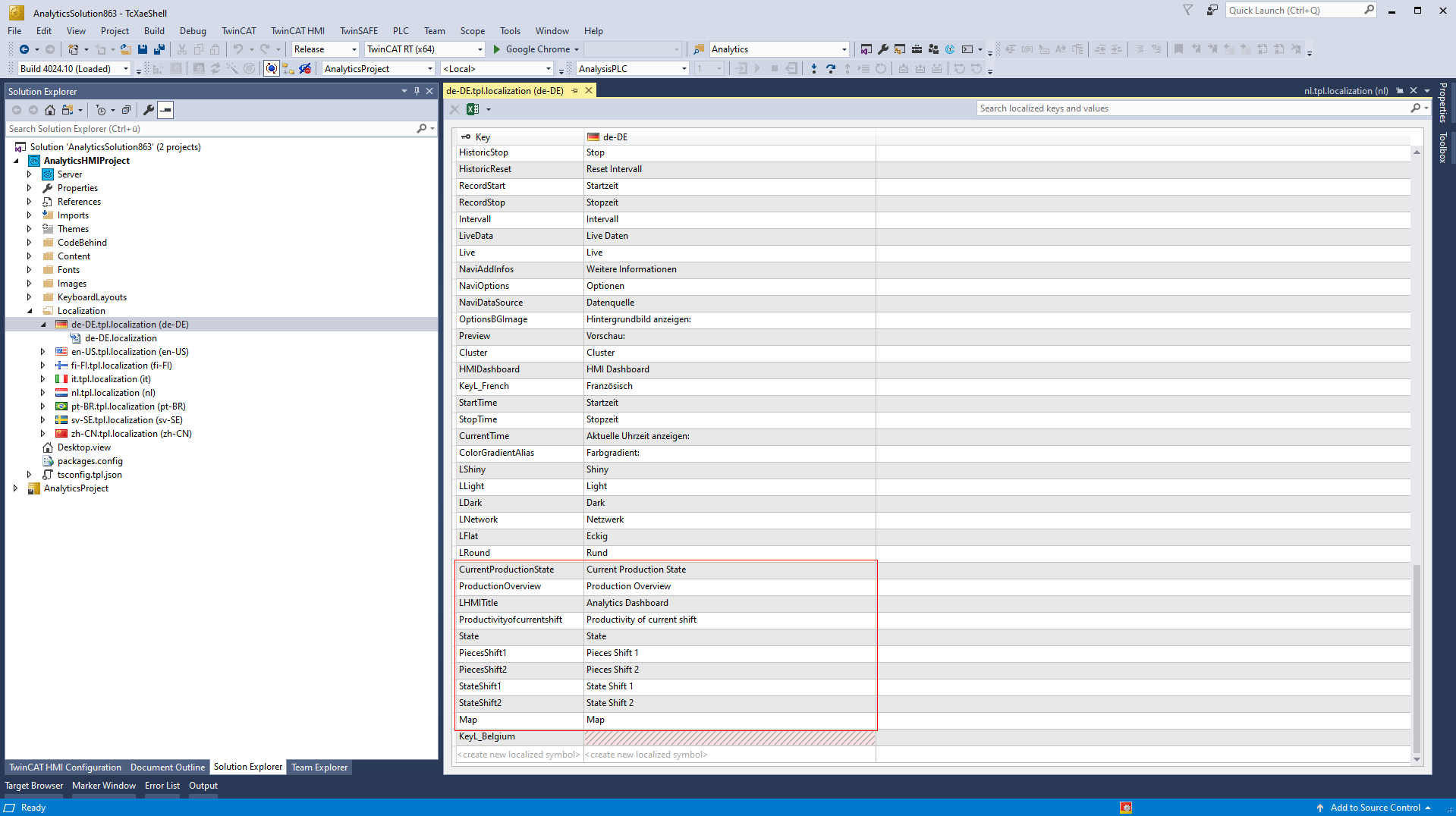Collapse the Localization folder node
This screenshot has height=816, width=1456.
click(30, 311)
